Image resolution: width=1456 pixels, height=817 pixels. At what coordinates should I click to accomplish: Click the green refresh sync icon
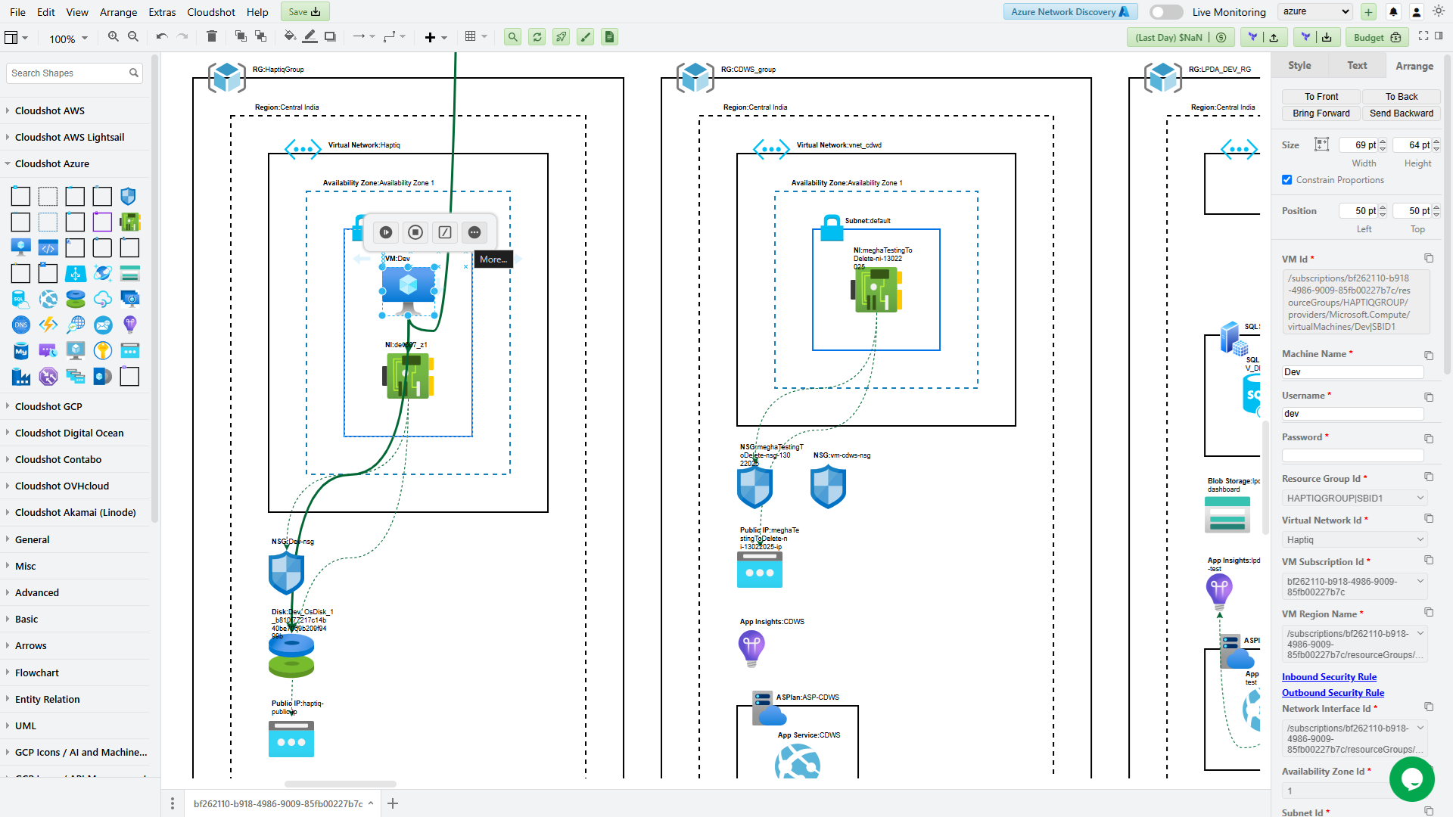pos(537,37)
